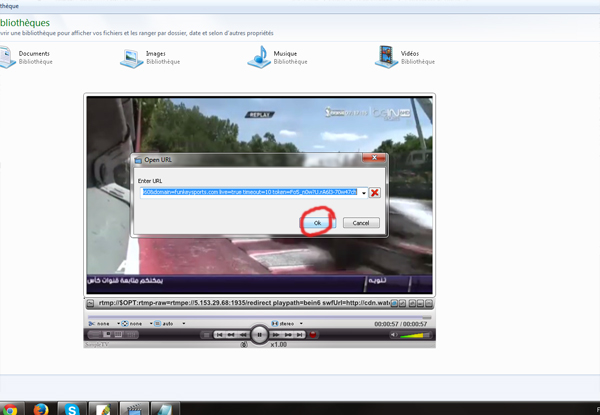
Task: Clear the URL with the red X
Action: [x=375, y=192]
